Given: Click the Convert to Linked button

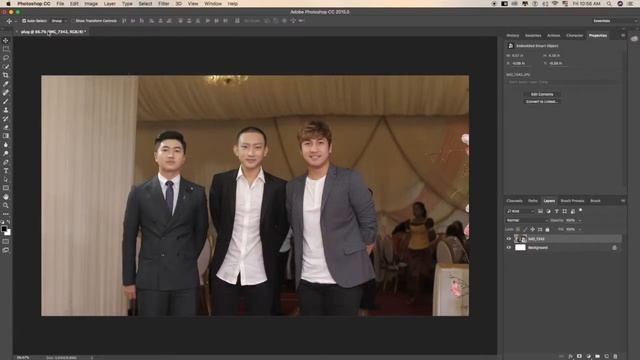Looking at the screenshot, I should pyautogui.click(x=542, y=102).
